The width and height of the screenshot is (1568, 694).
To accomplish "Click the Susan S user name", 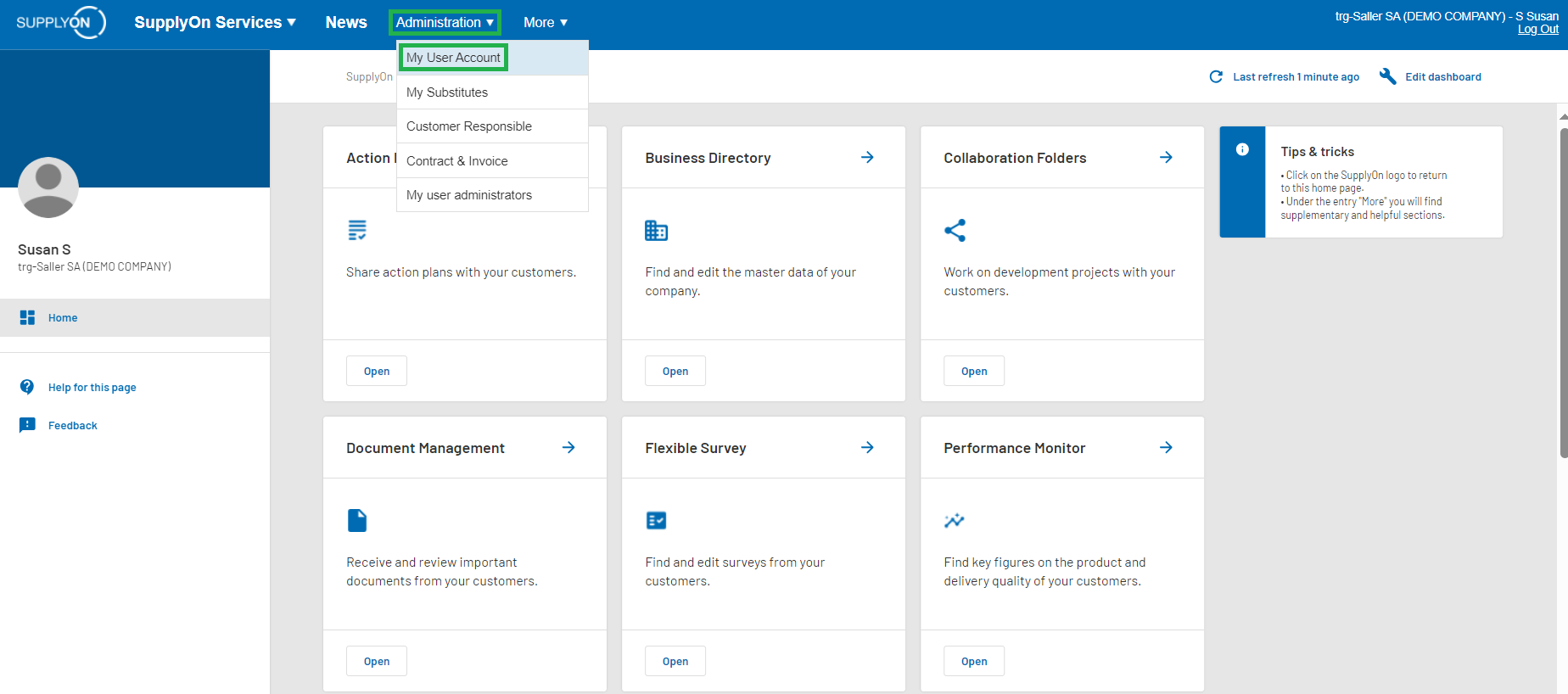I will point(44,249).
